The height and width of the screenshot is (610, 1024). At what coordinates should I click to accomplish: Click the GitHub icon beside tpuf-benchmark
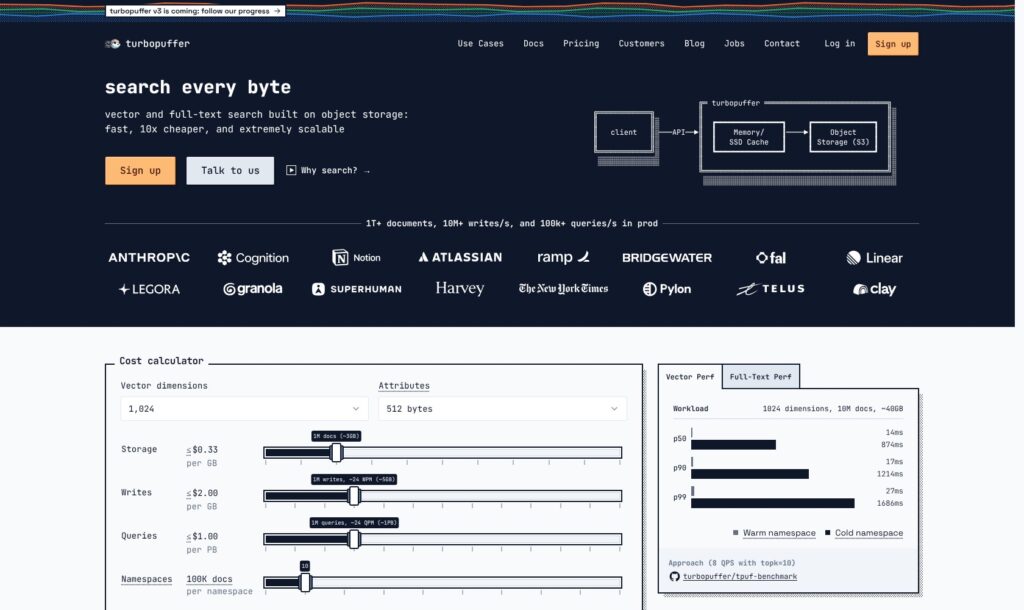click(x=675, y=576)
